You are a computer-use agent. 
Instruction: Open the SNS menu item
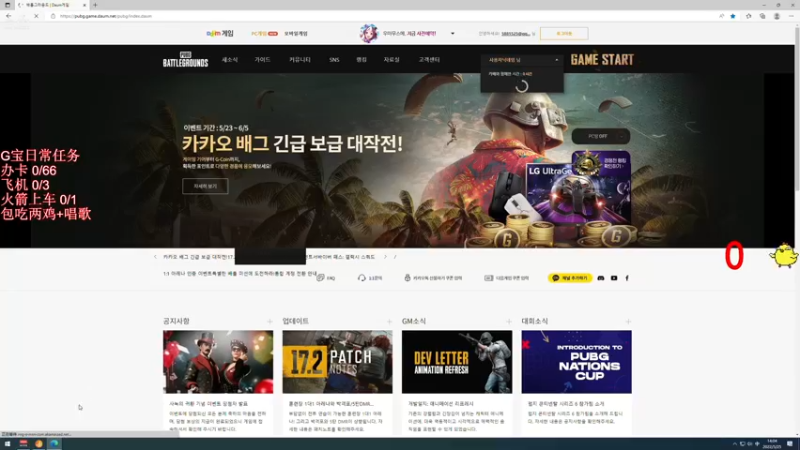point(334,60)
